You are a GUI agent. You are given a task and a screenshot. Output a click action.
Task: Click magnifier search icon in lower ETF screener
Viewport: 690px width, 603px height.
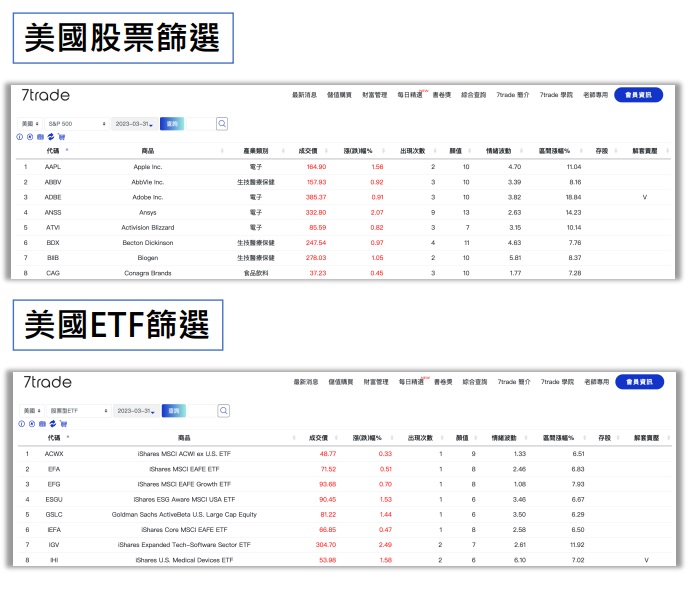click(224, 411)
